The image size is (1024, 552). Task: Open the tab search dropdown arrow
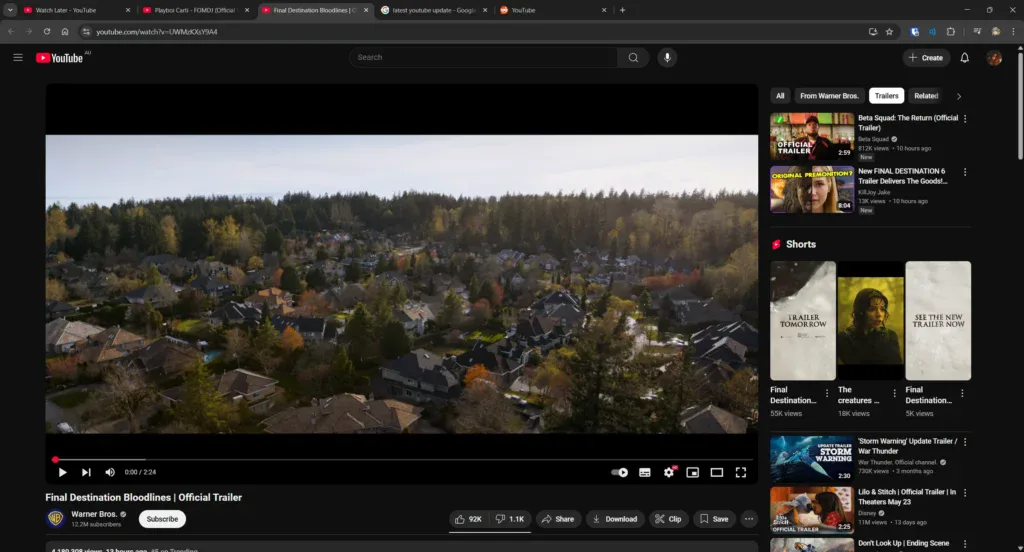[x=10, y=10]
